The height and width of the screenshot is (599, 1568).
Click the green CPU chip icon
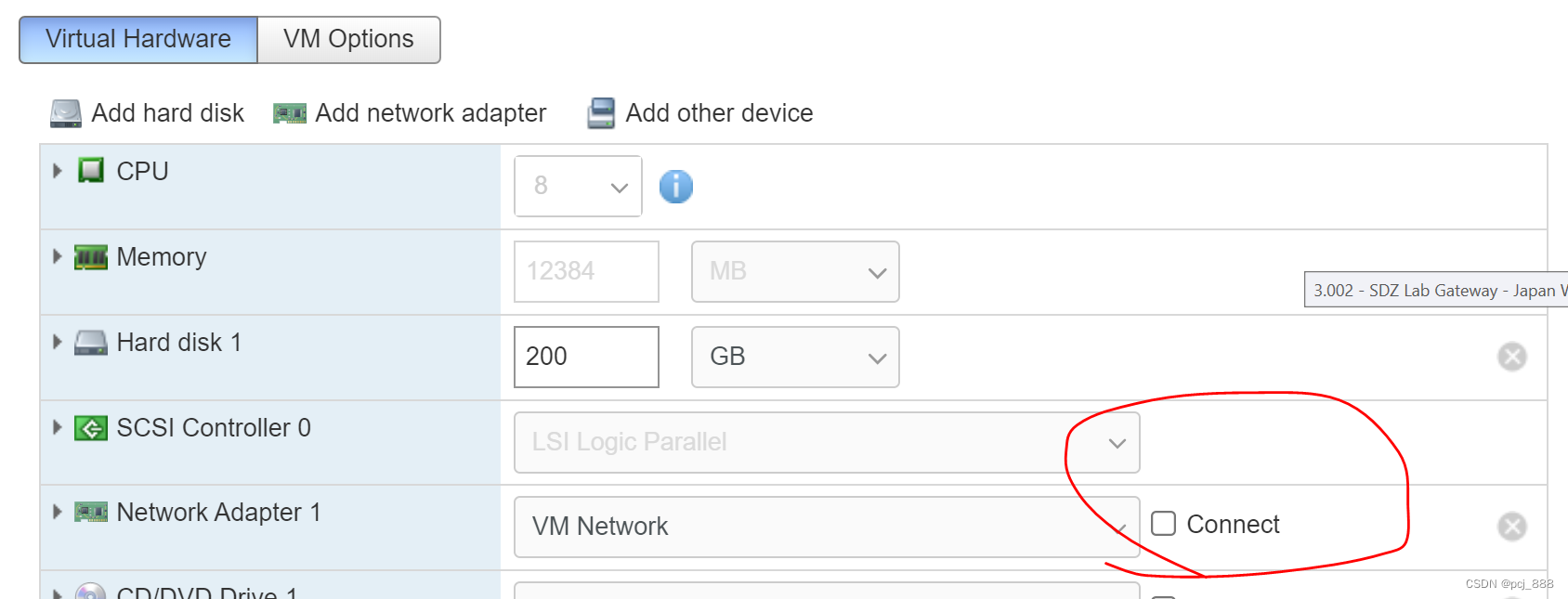click(91, 171)
